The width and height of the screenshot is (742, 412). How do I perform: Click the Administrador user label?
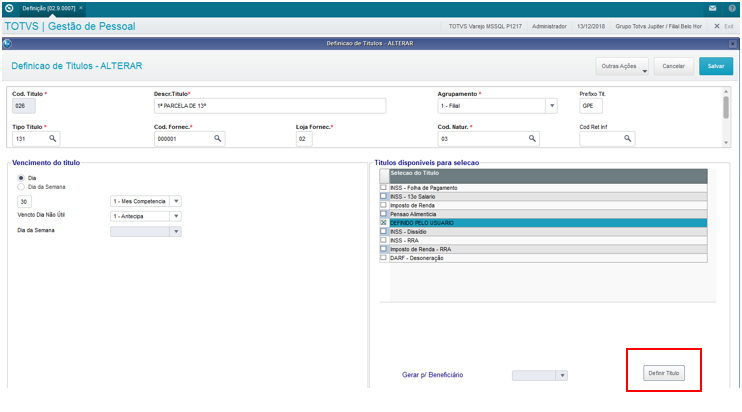[x=549, y=26]
